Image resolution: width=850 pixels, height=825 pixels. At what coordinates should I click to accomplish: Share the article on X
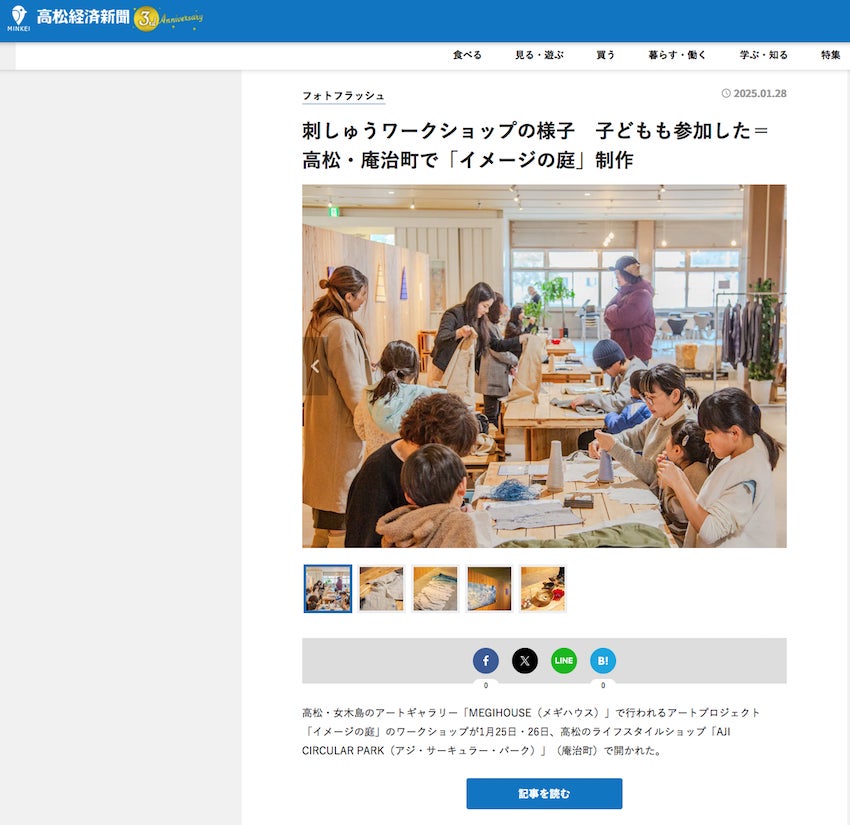[525, 660]
